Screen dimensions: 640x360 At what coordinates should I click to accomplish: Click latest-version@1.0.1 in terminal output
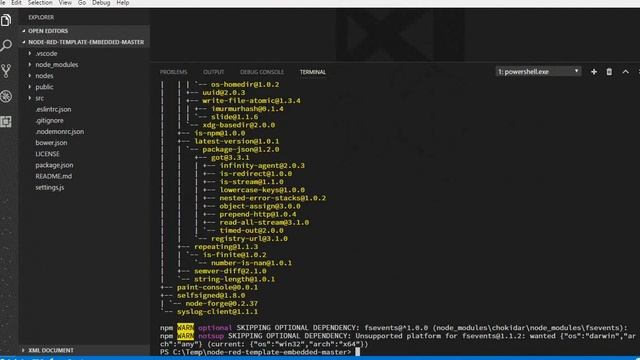point(236,141)
